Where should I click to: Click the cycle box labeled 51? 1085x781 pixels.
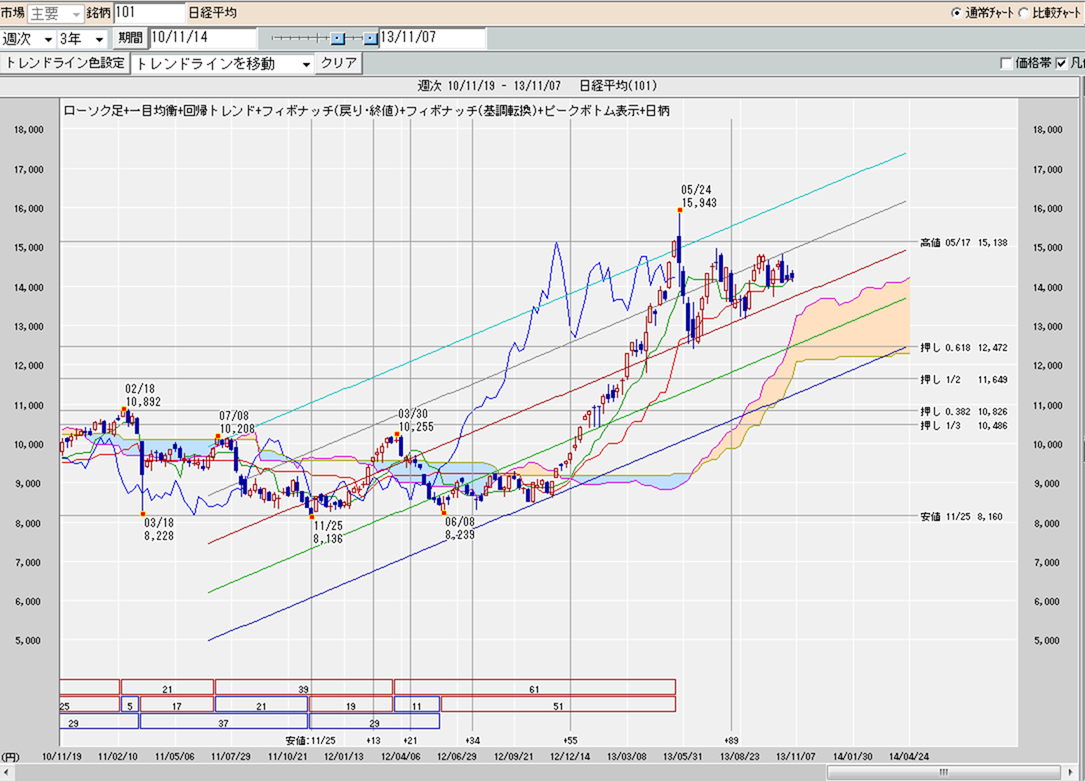point(558,704)
